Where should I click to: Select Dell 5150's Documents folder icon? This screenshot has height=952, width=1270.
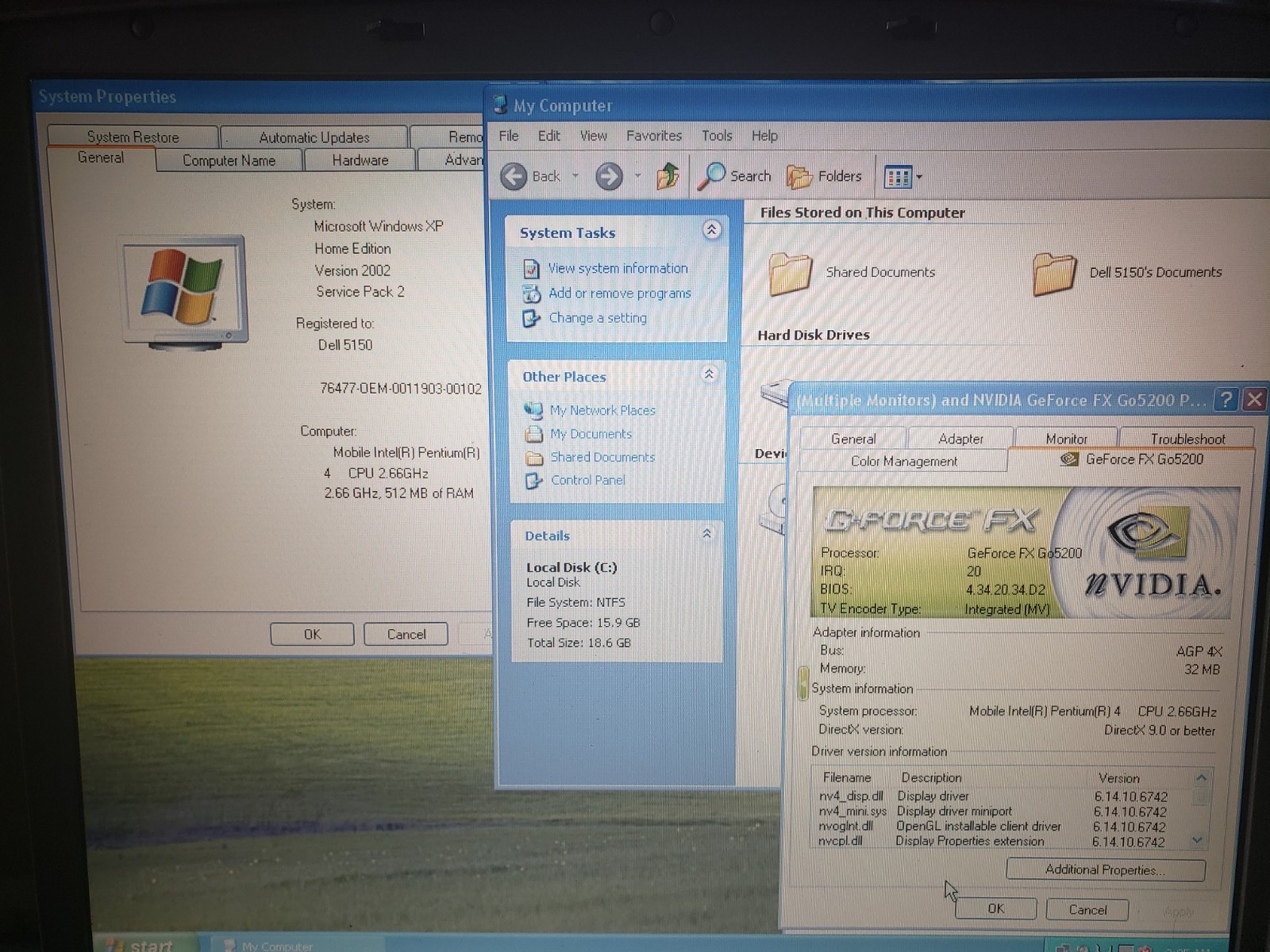1054,274
